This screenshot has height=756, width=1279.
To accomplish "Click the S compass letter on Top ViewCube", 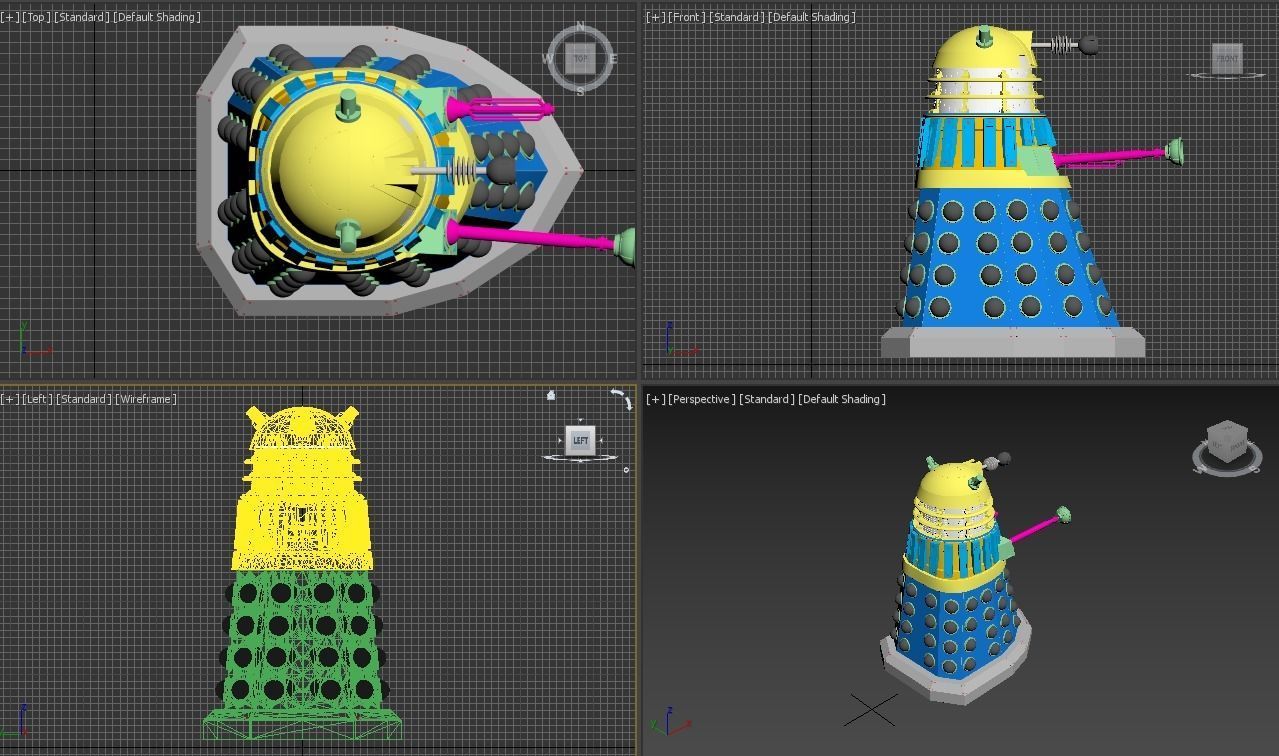I will (x=580, y=91).
